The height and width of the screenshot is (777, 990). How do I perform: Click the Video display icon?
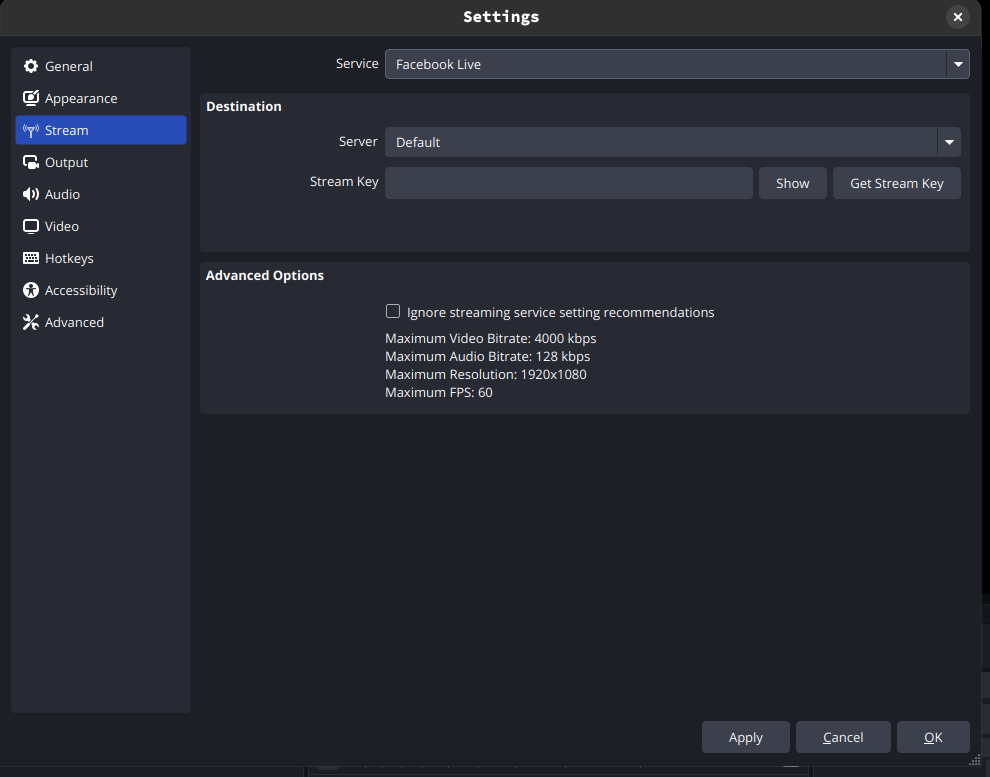tap(30, 226)
